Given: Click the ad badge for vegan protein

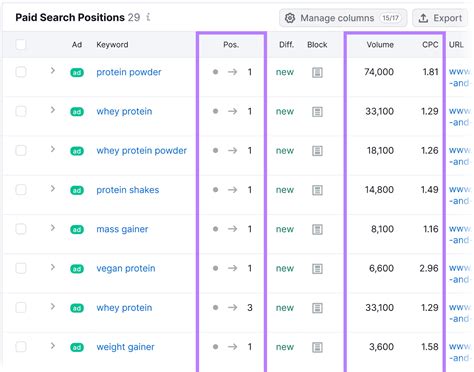Looking at the screenshot, I should (77, 269).
